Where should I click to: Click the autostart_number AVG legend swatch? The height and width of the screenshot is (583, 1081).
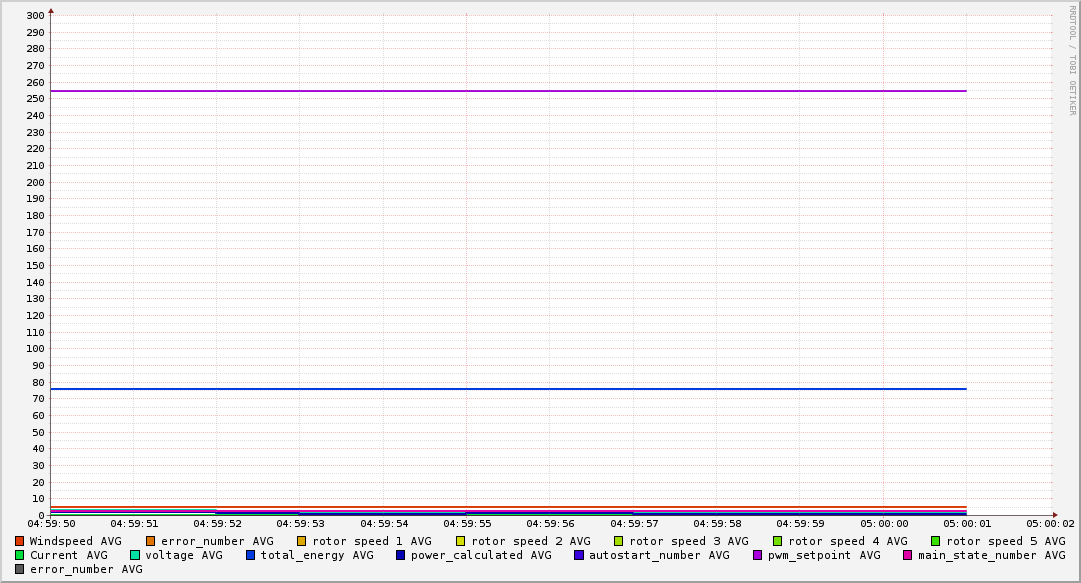(579, 555)
